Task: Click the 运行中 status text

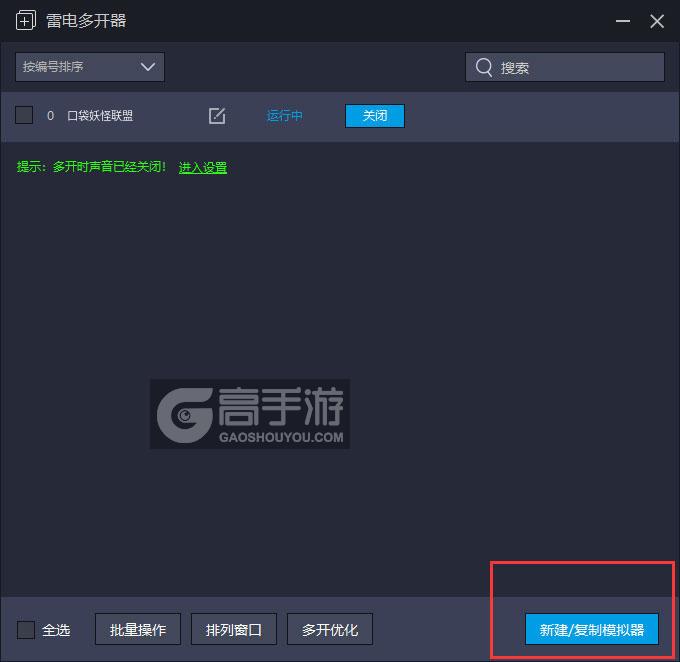Action: pos(284,116)
